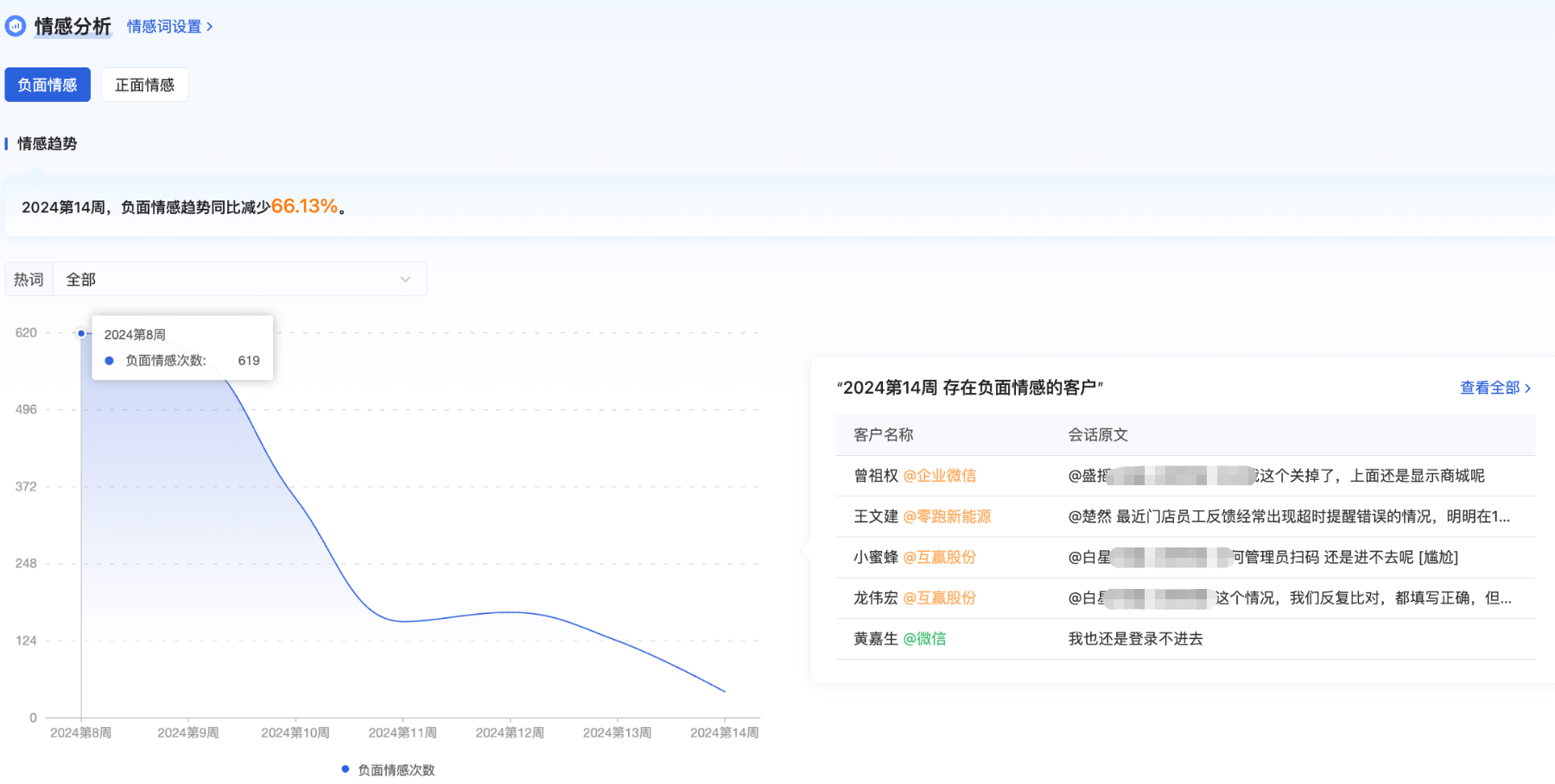
Task: Click the 情感分析 page title
Action: 73,27
